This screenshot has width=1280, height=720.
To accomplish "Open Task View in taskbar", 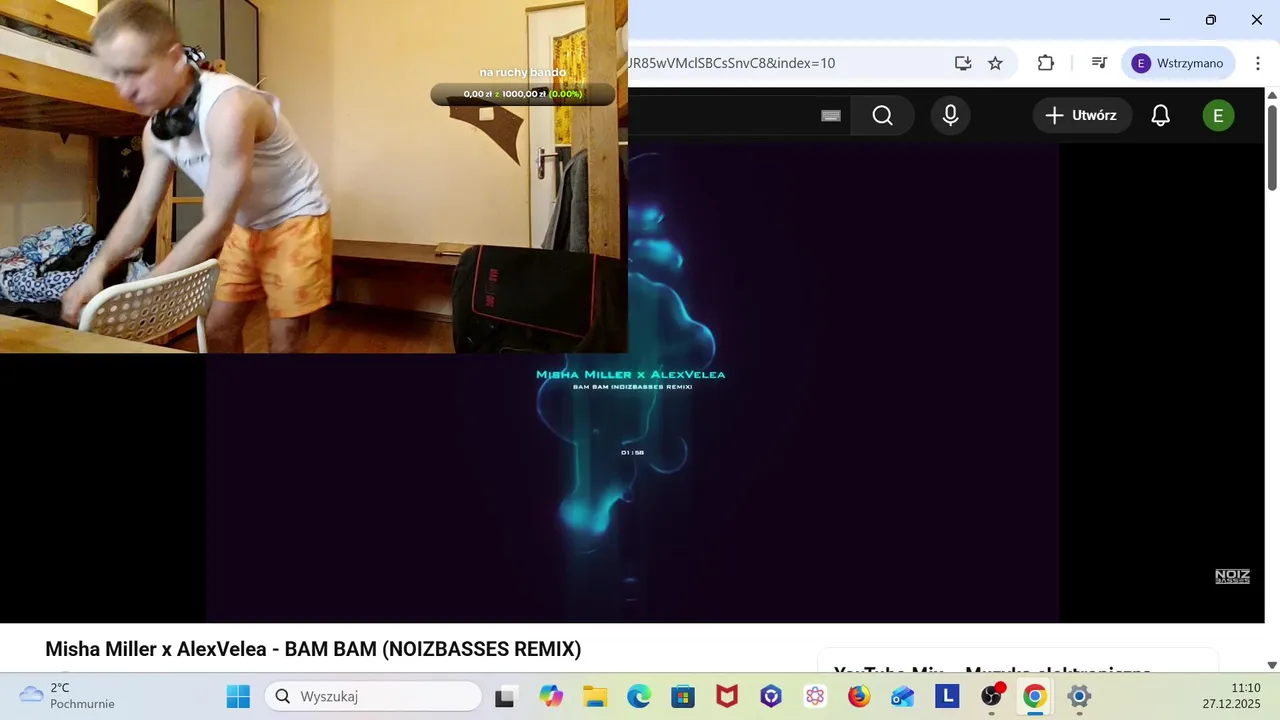I will pos(505,696).
